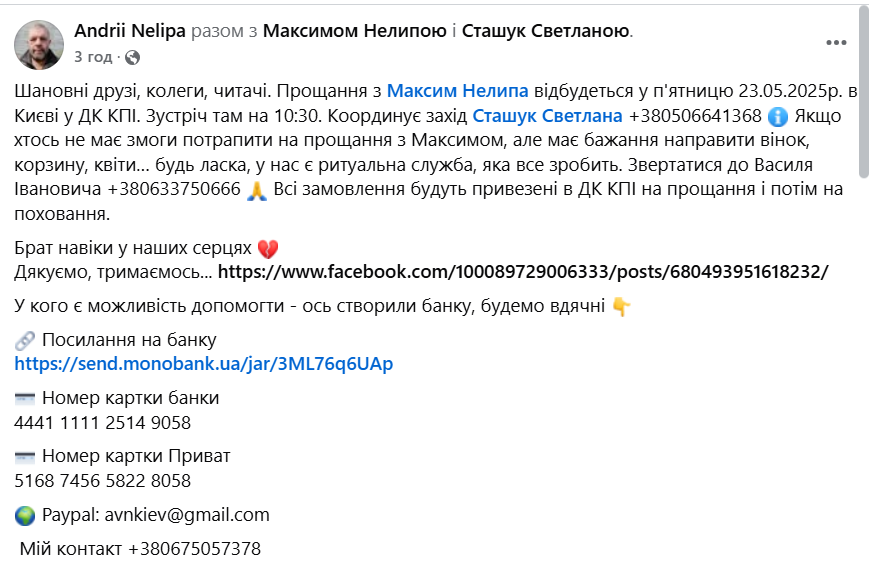Open the post options three-dot menu
The image size is (869, 569).
coord(836,42)
